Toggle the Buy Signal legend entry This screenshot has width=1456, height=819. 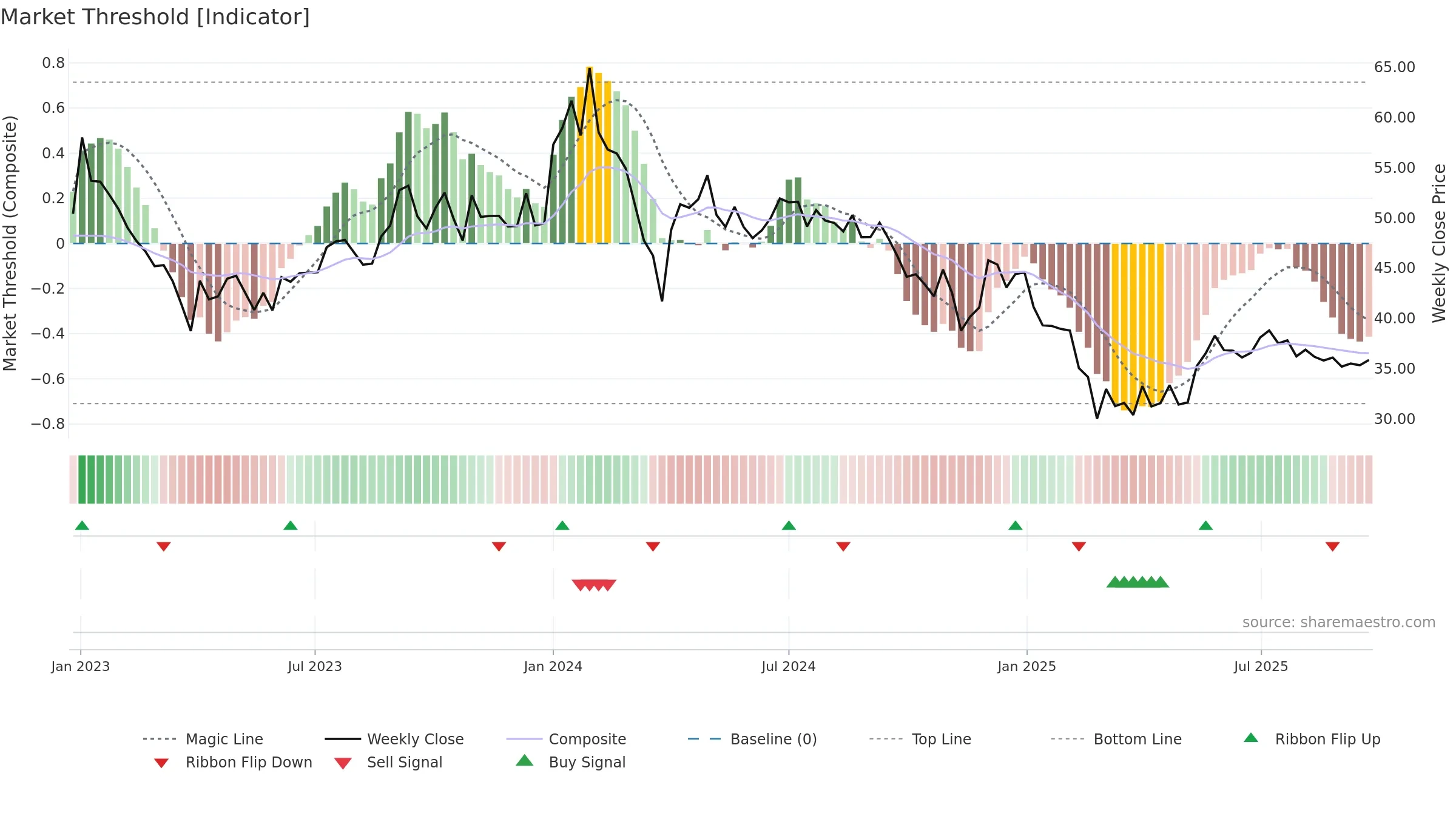click(x=570, y=762)
